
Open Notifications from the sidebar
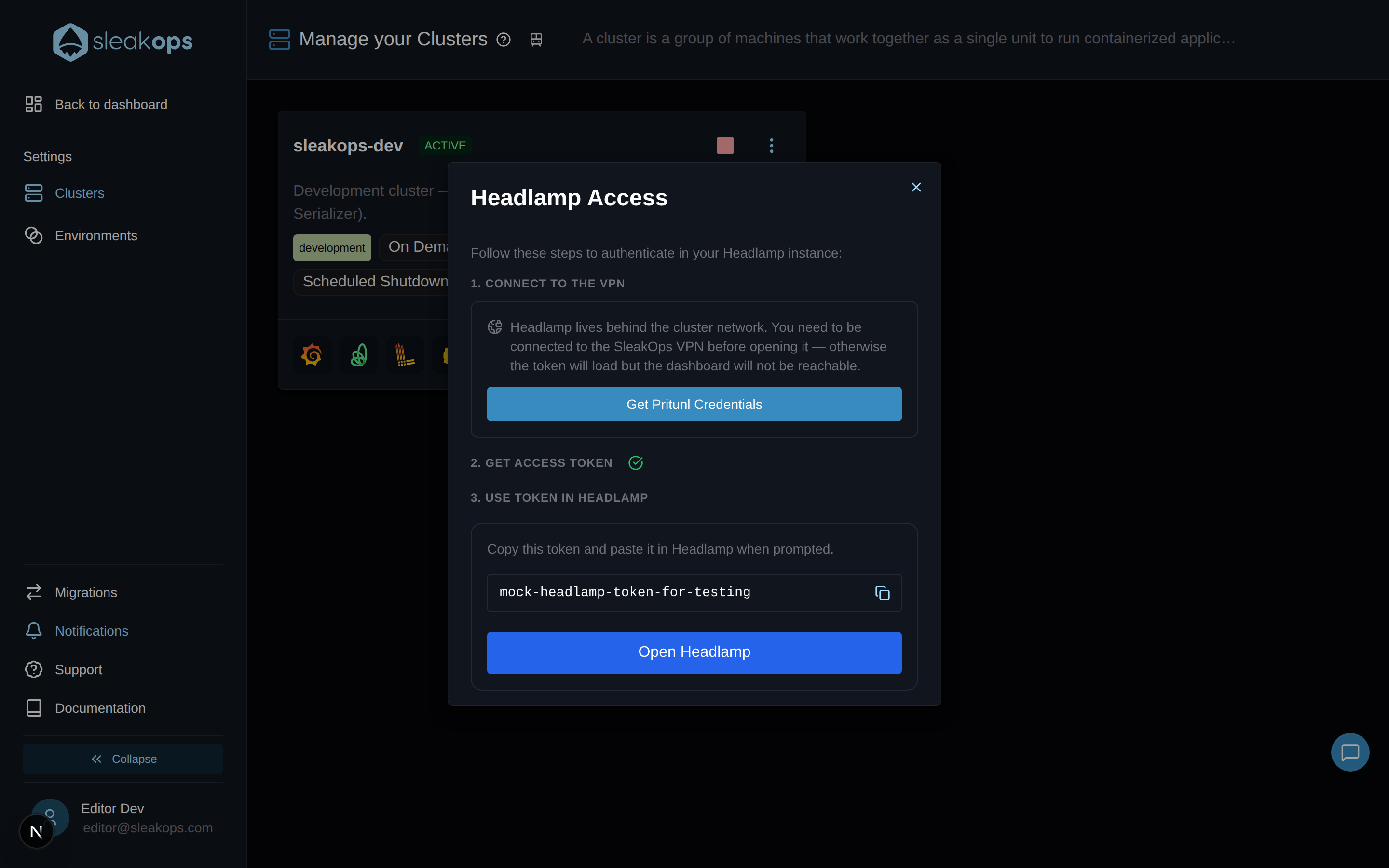tap(77, 630)
